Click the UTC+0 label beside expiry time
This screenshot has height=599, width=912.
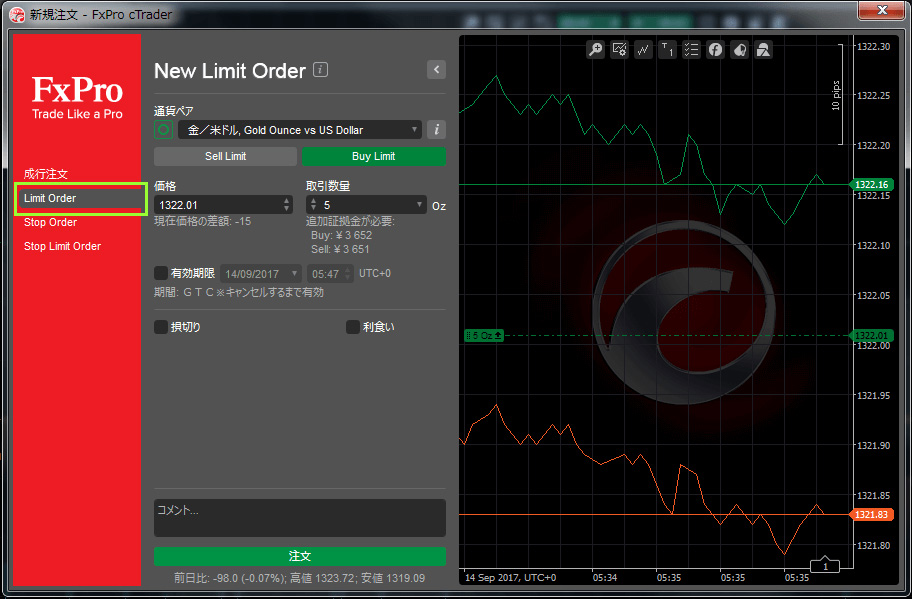375,273
